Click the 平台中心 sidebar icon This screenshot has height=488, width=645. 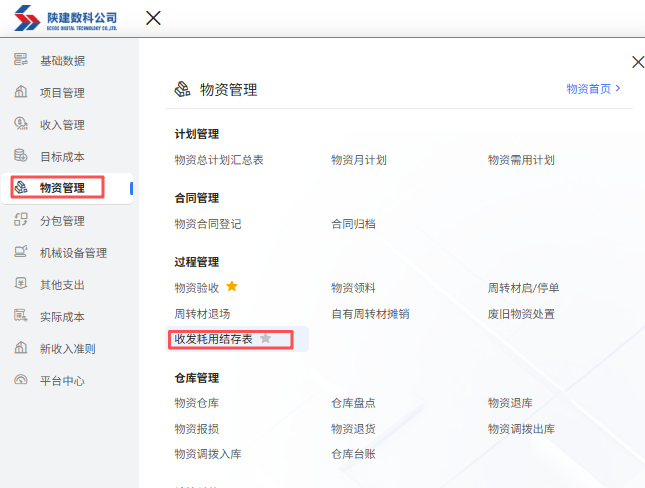[x=20, y=380]
